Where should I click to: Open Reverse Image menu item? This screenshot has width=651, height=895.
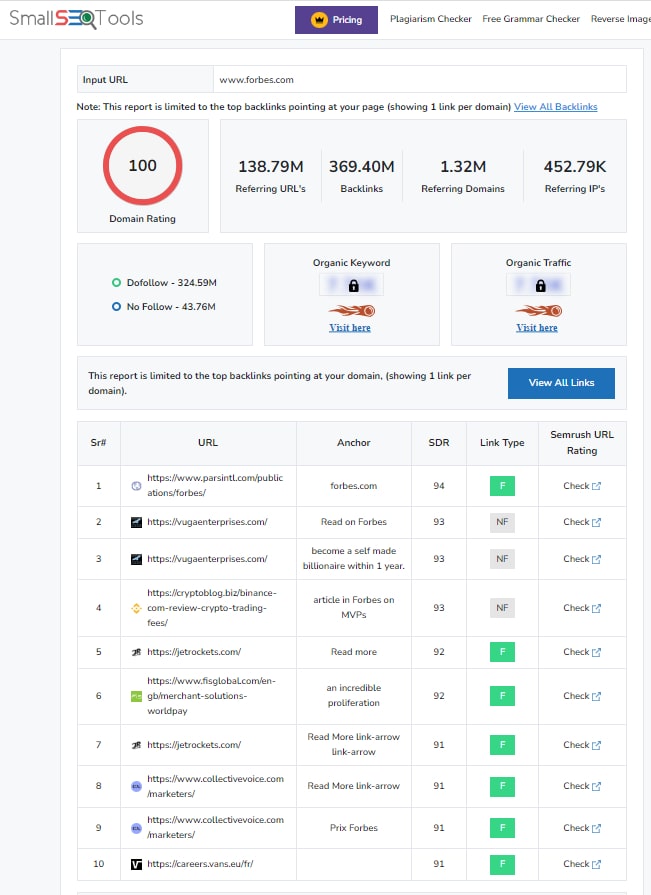621,19
